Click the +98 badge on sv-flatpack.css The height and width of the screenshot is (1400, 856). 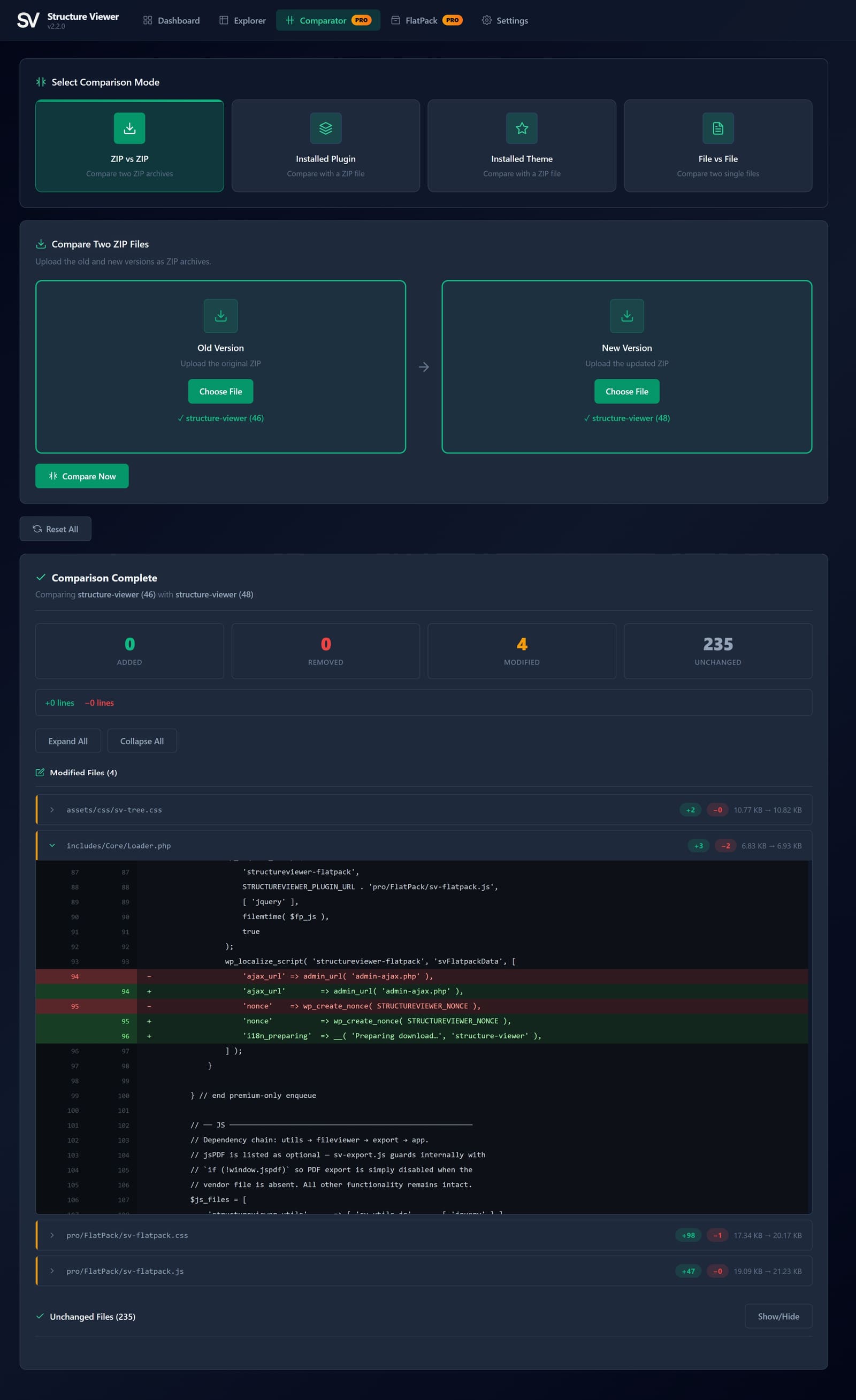689,1235
